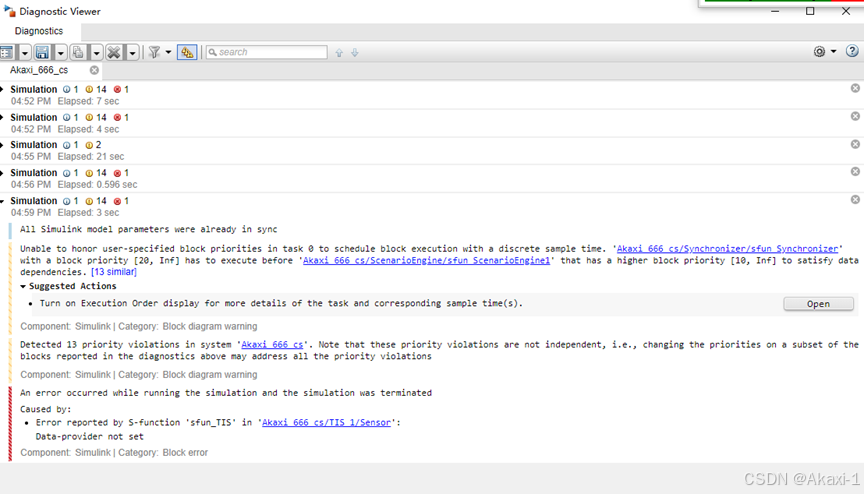Click the Open button for Execution Order display
This screenshot has height=494, width=864.
click(x=818, y=304)
